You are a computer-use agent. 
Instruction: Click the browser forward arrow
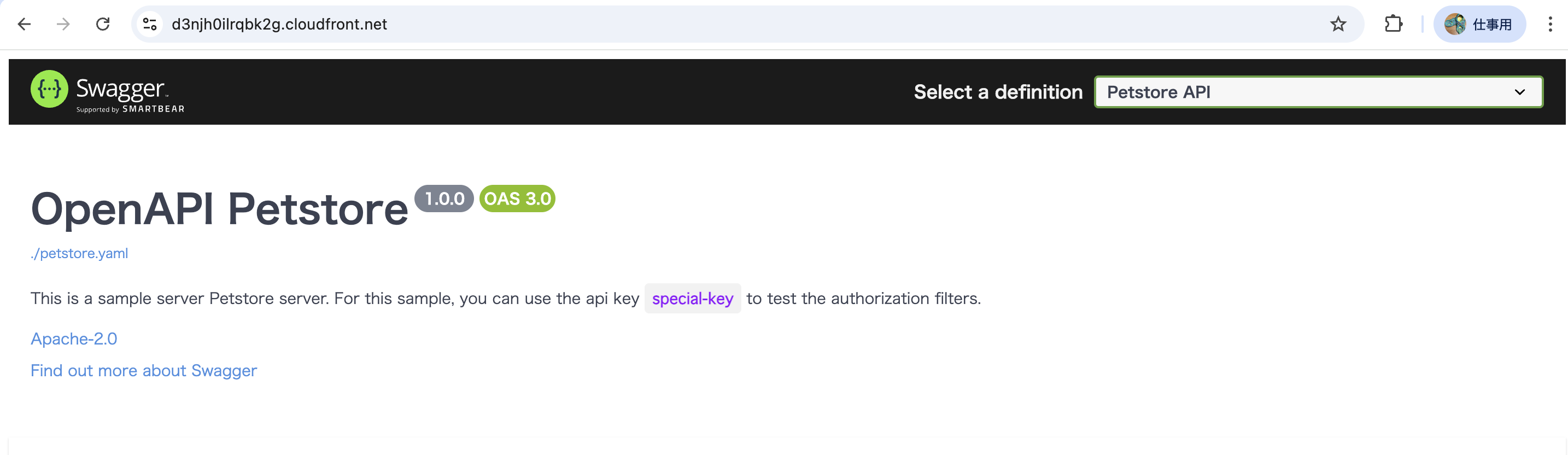click(x=63, y=25)
